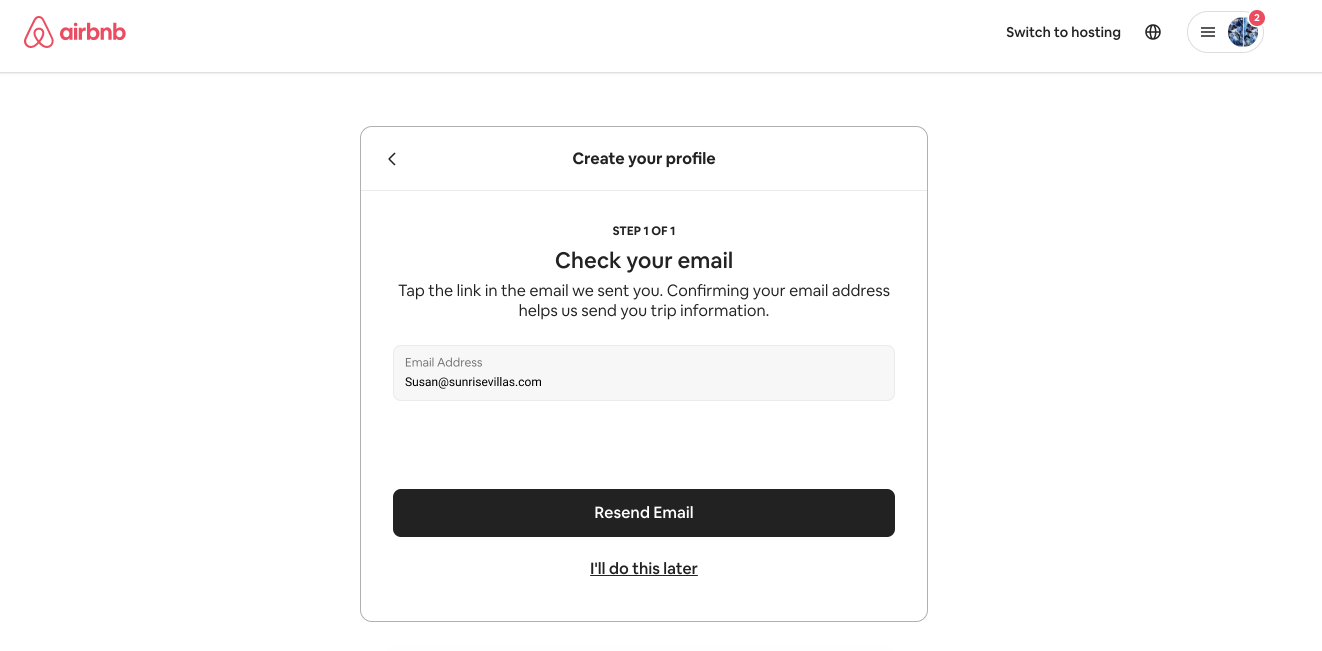Click the Check your email heading
1322x651 pixels.
click(644, 261)
